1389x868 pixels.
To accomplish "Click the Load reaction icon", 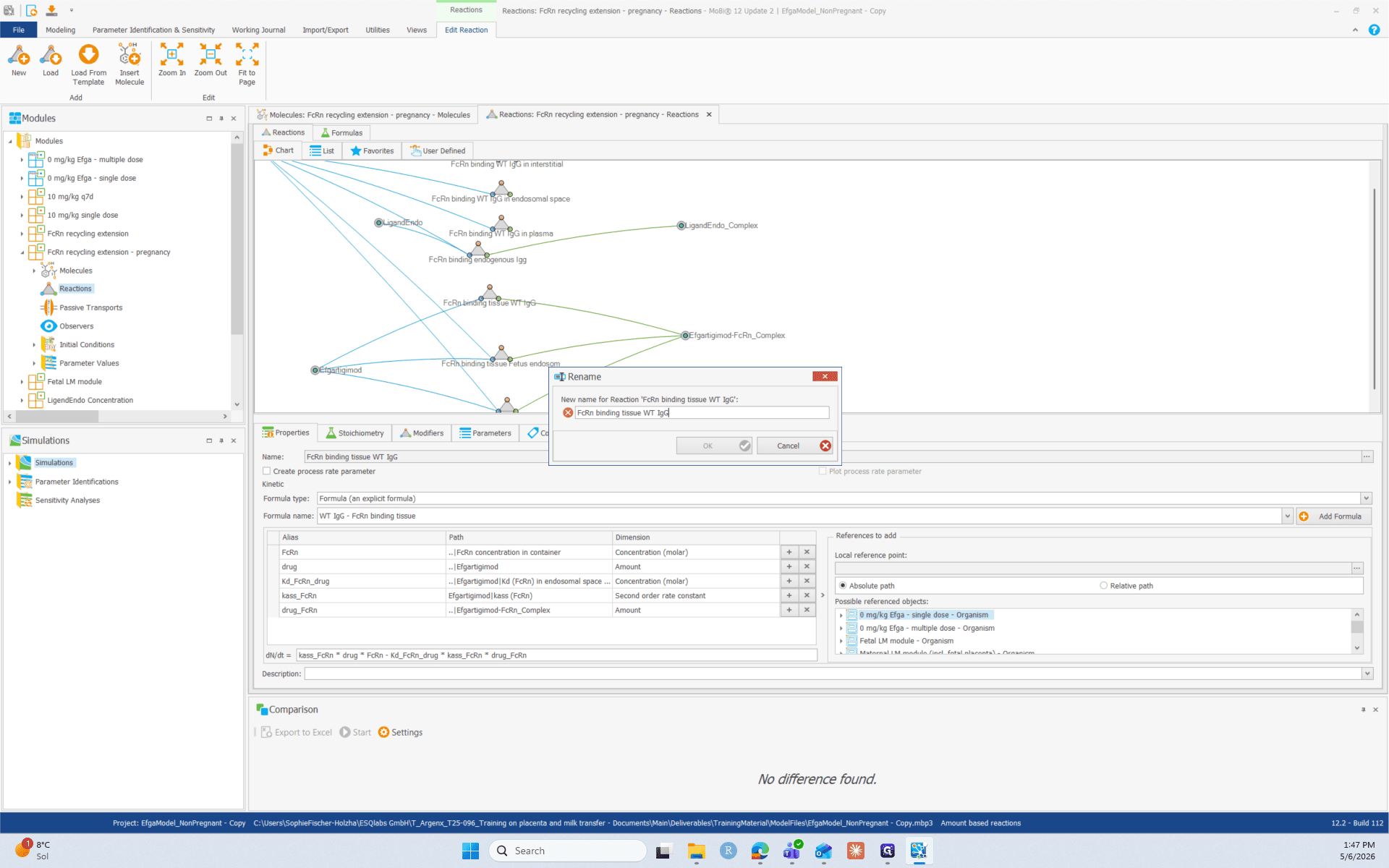I will tap(51, 60).
